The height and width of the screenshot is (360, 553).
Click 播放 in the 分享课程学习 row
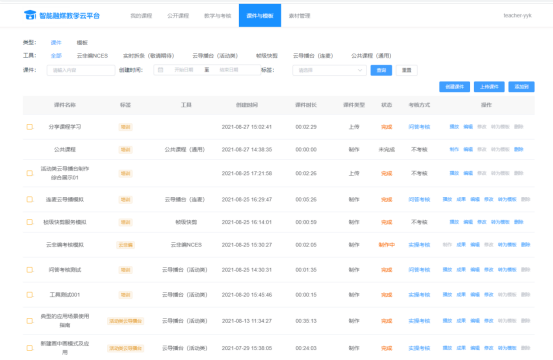point(454,127)
